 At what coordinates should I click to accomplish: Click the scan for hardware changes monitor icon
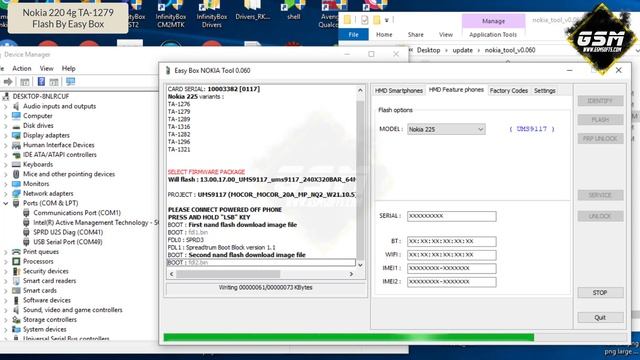(70, 82)
